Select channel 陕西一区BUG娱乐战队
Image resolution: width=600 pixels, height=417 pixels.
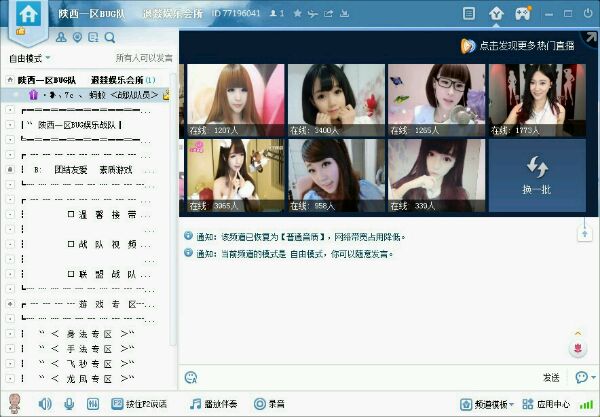click(x=77, y=125)
